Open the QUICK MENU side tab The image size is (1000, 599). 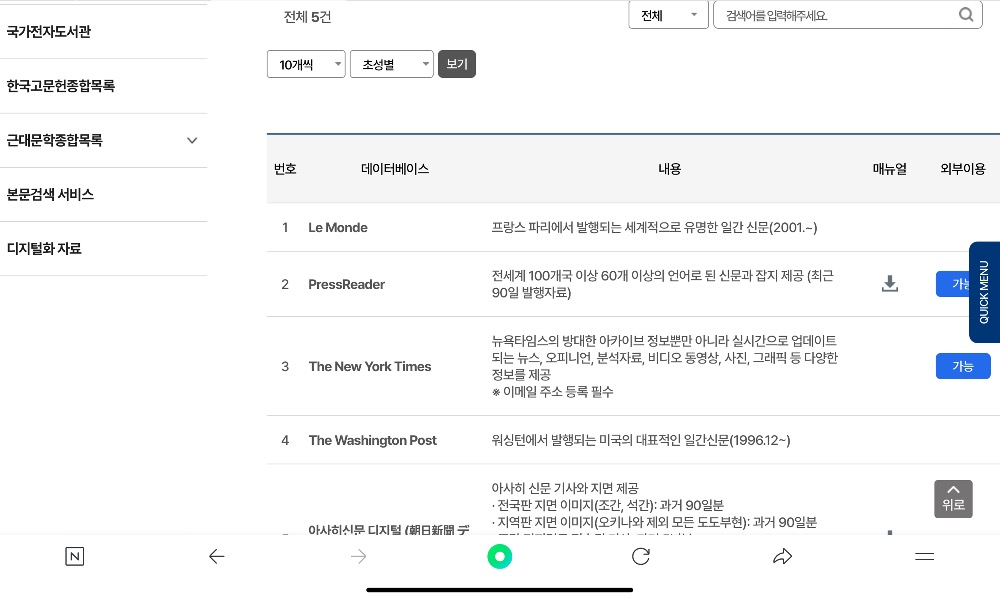click(x=984, y=292)
